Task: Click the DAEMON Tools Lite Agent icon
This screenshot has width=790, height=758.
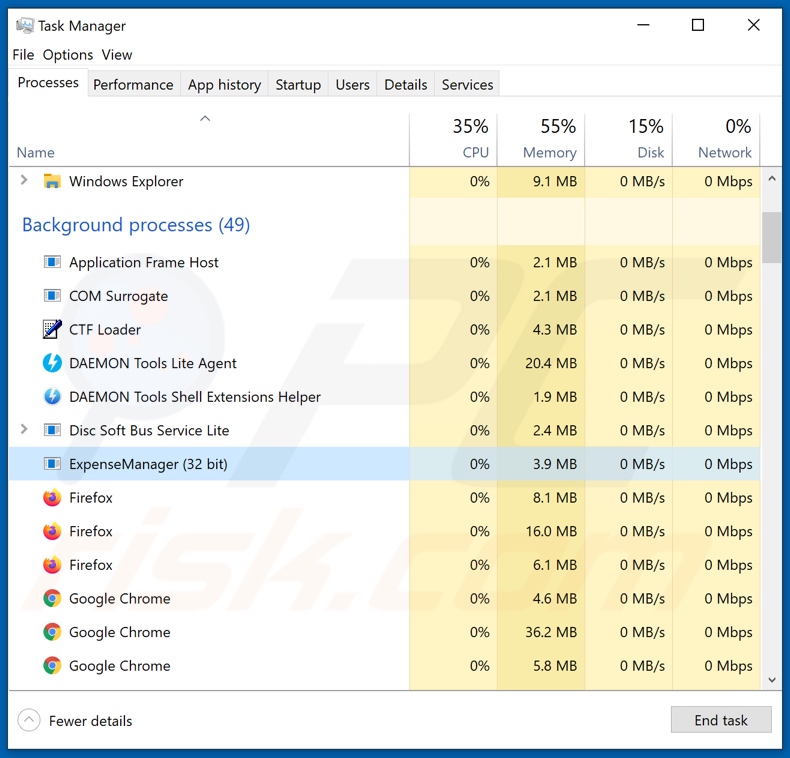Action: (x=52, y=363)
